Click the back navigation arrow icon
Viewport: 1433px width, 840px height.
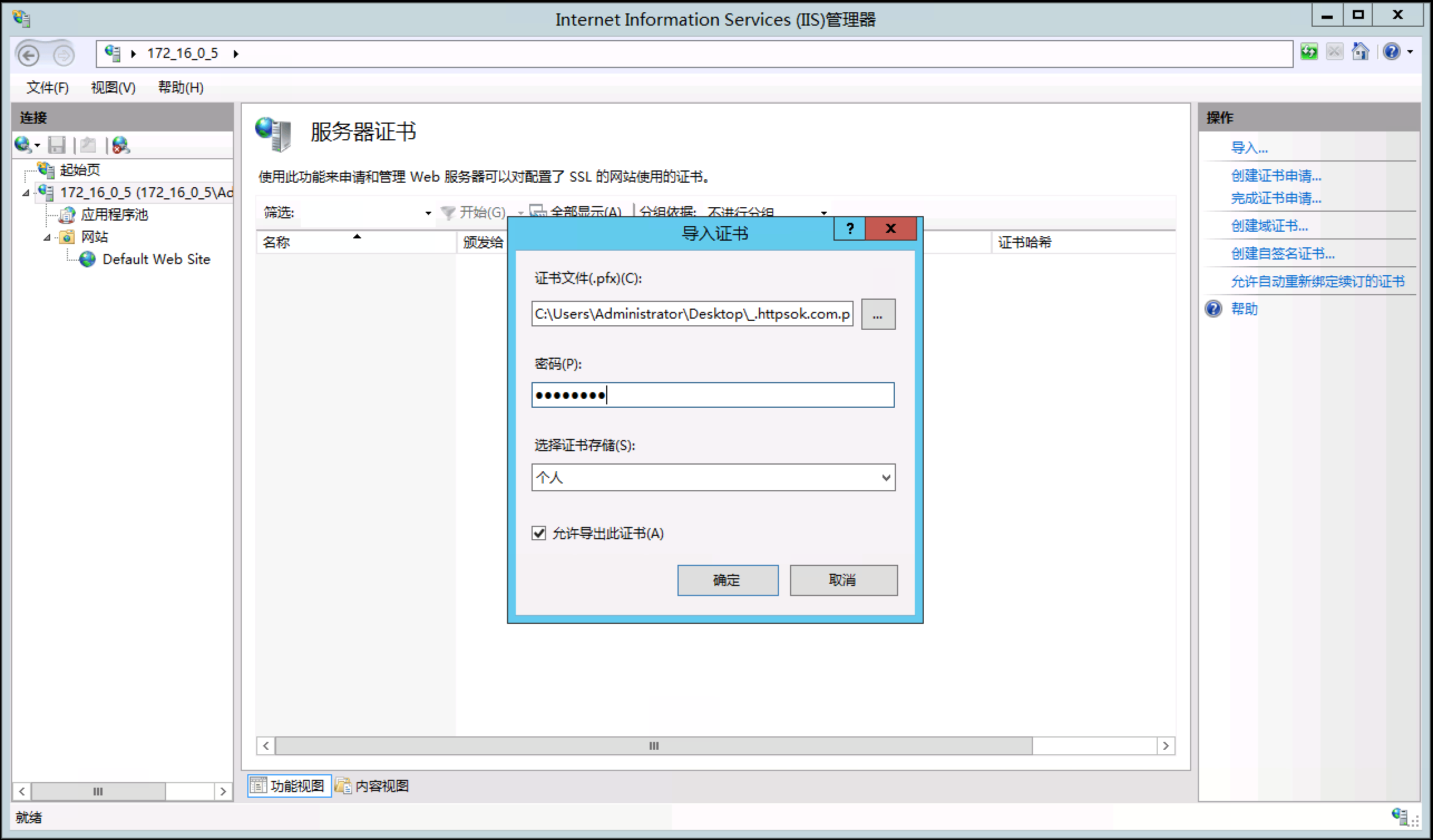point(28,55)
